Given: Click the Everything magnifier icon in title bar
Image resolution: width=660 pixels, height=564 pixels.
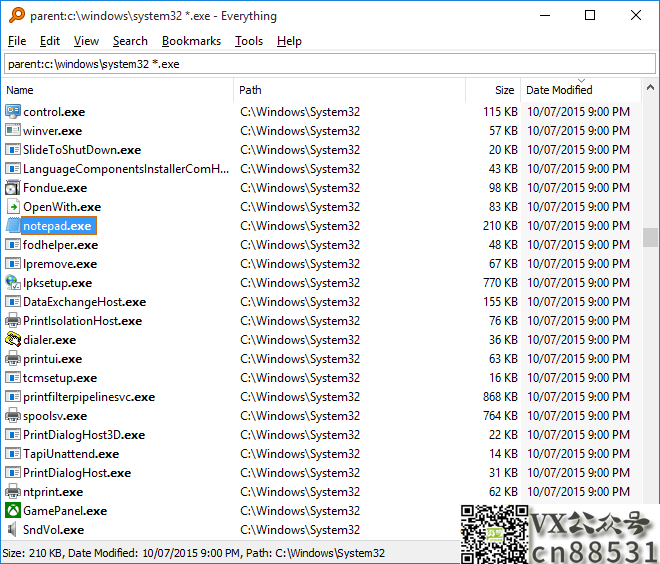Looking at the screenshot, I should click(14, 16).
